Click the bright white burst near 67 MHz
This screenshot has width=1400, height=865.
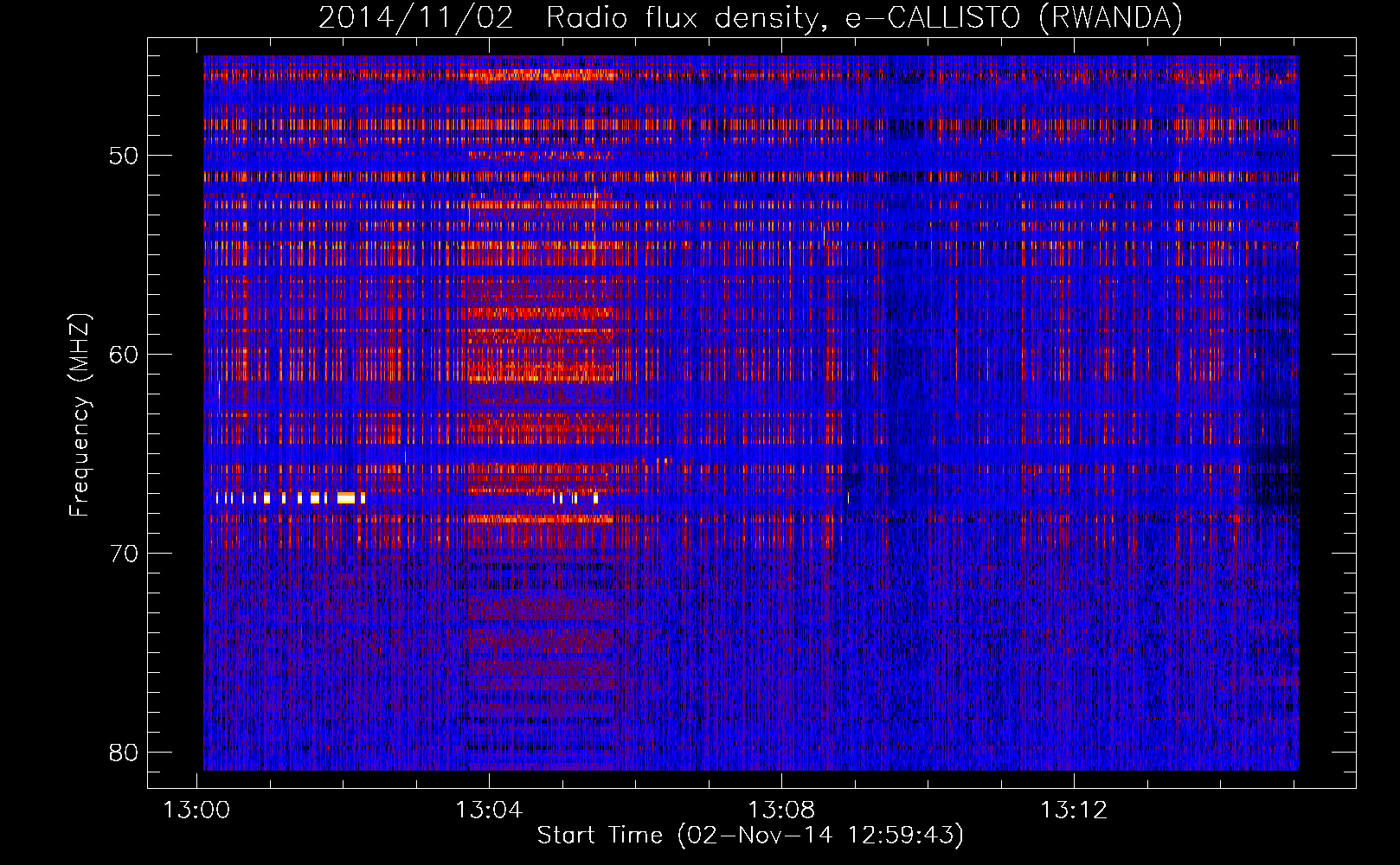point(347,497)
